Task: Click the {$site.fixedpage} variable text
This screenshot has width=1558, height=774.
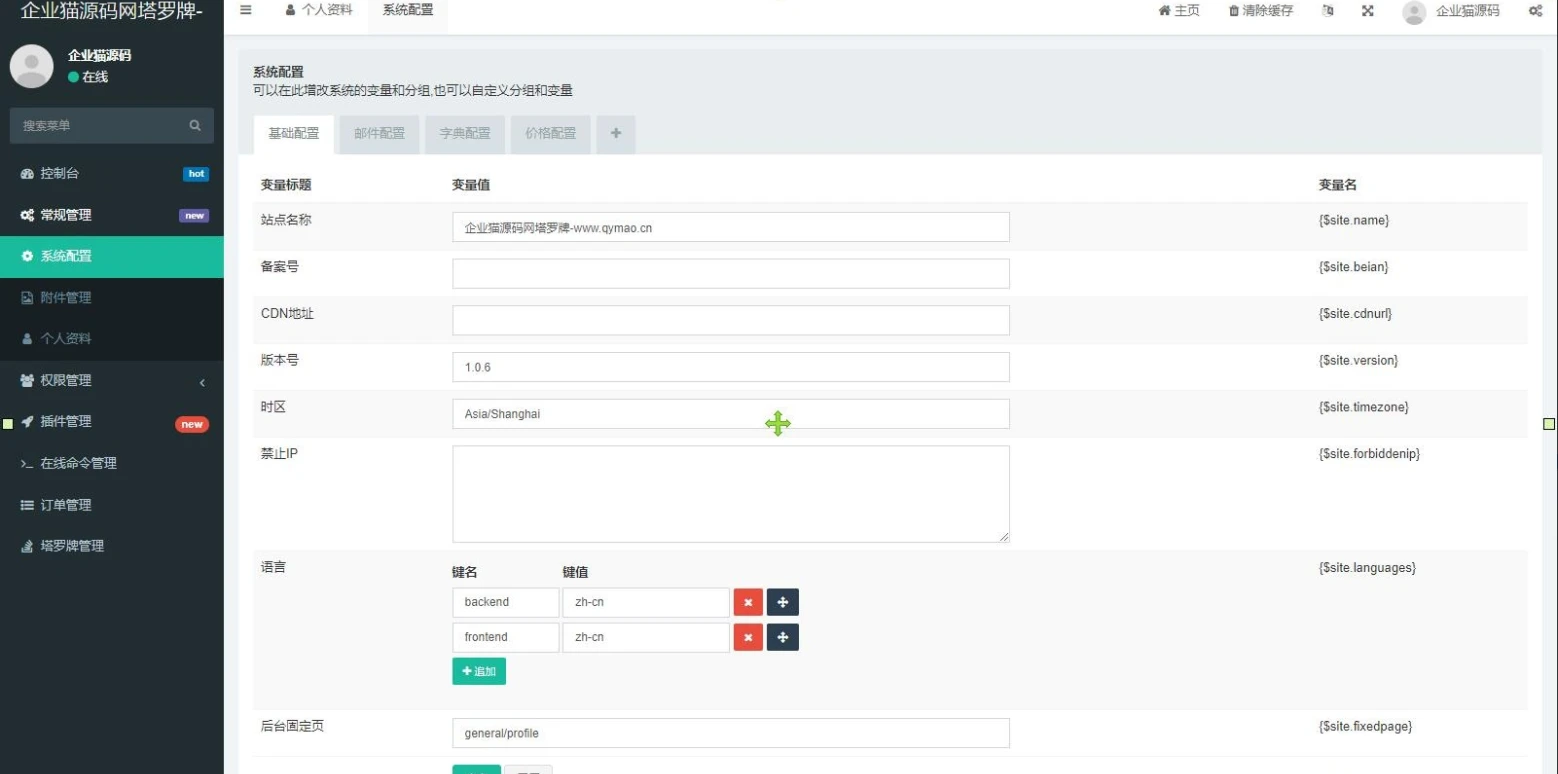Action: 1366,727
